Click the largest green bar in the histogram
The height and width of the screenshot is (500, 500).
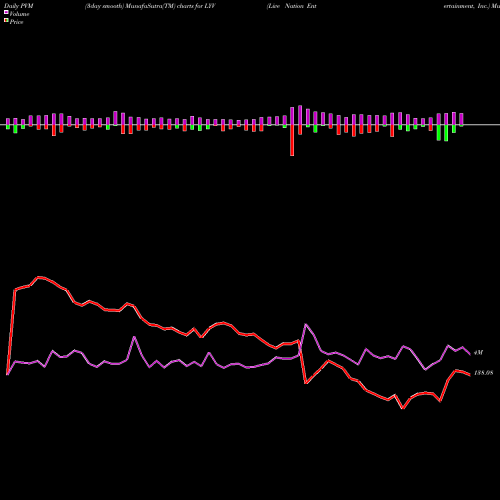446,133
